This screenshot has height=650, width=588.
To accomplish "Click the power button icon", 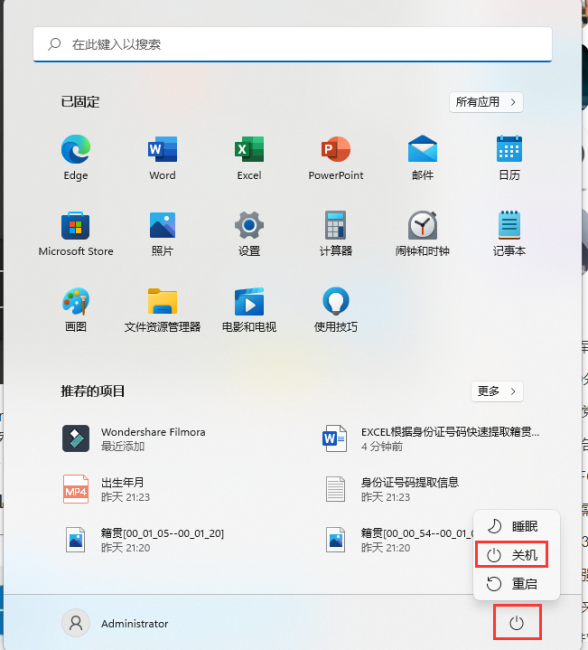I will point(517,623).
